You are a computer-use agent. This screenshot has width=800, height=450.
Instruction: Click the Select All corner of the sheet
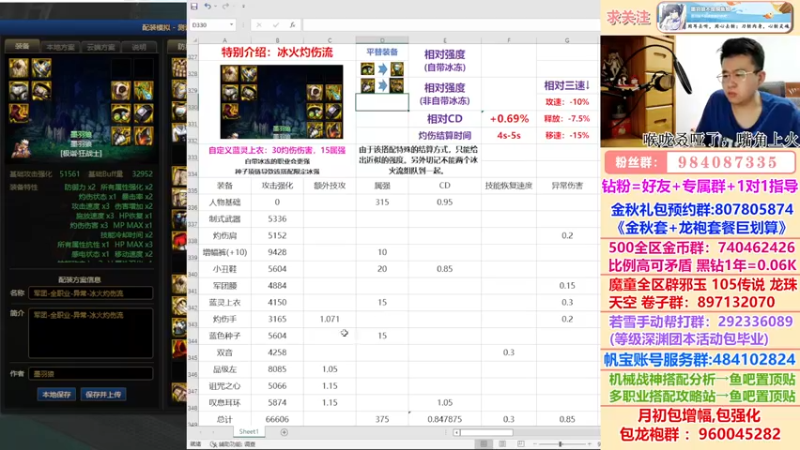193,40
